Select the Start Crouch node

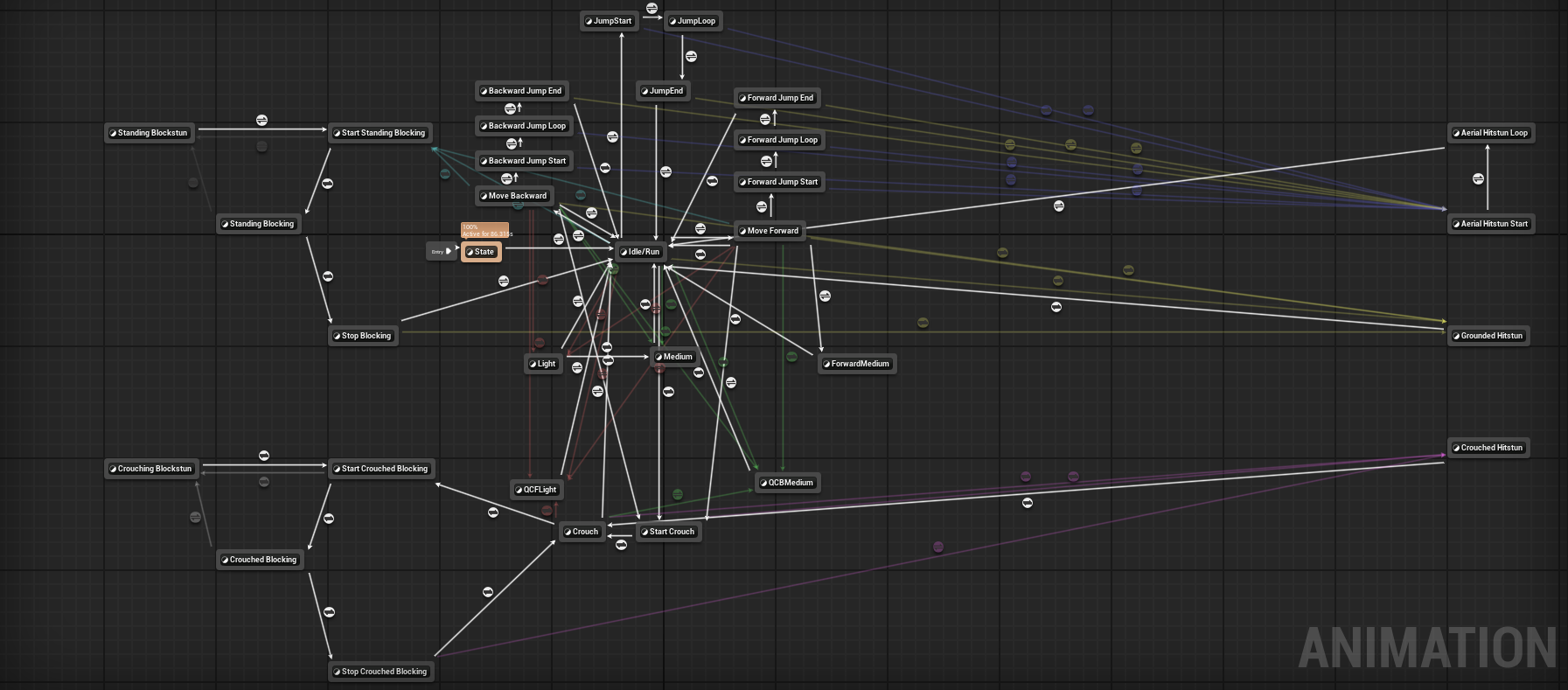pos(668,532)
